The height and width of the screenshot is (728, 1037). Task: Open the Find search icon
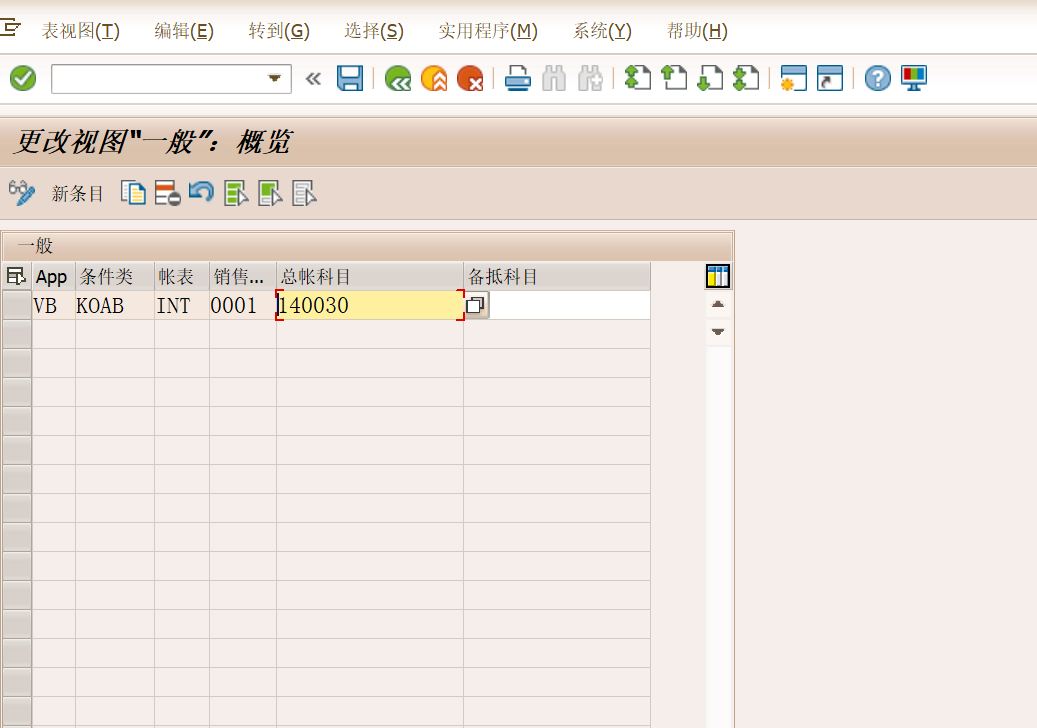coord(553,78)
